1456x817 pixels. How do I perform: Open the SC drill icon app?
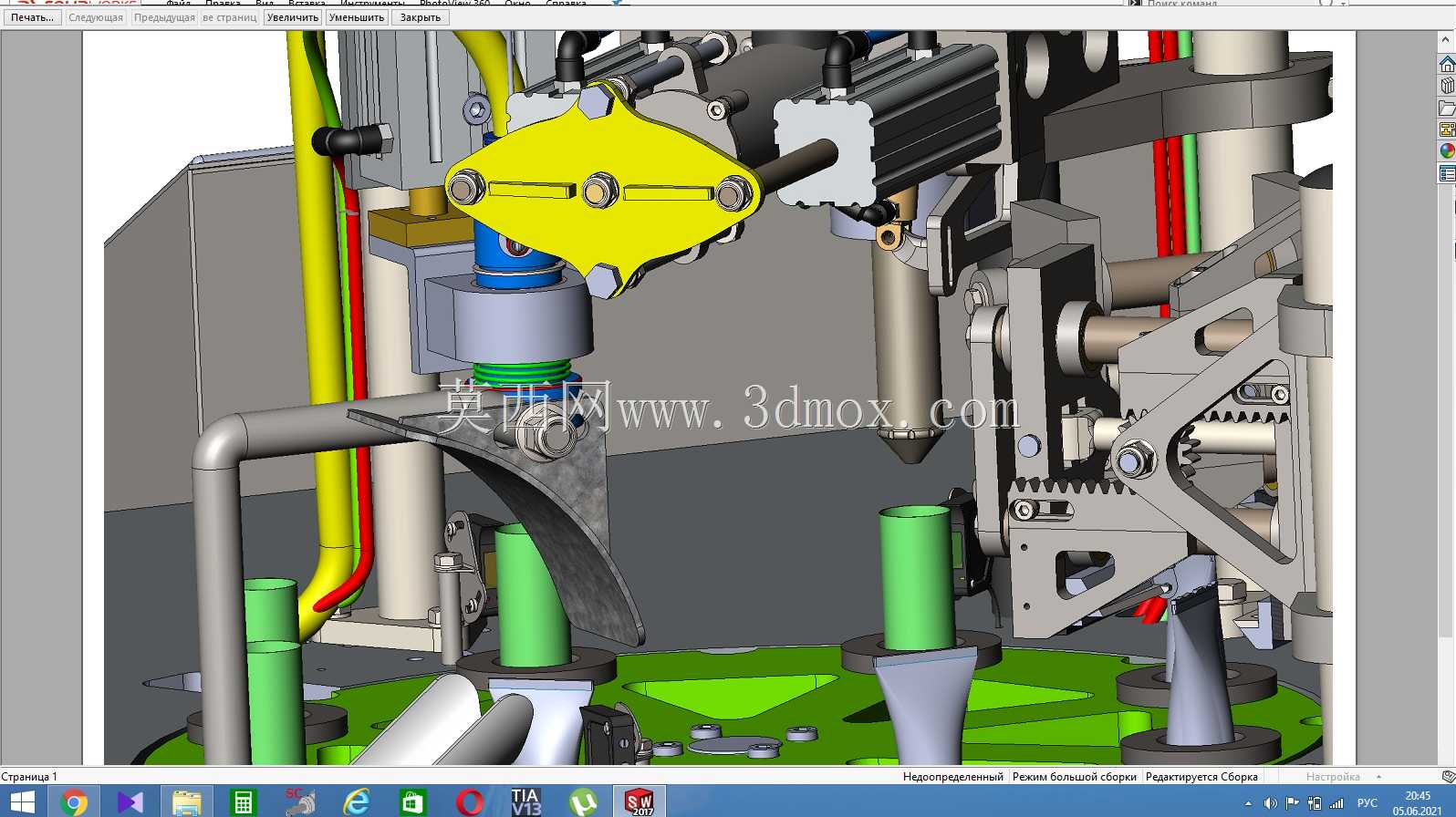click(x=300, y=802)
